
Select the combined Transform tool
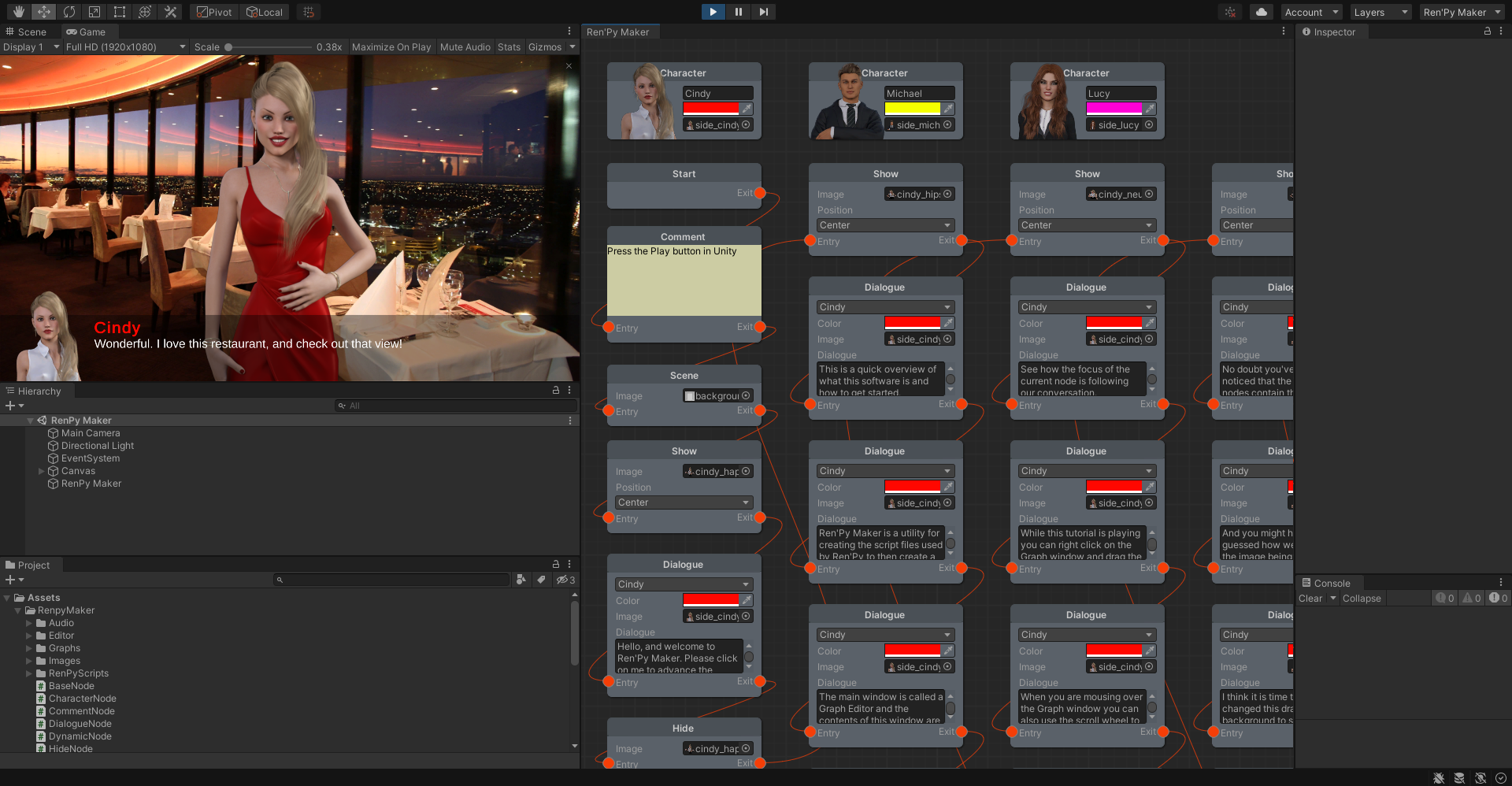(x=144, y=12)
